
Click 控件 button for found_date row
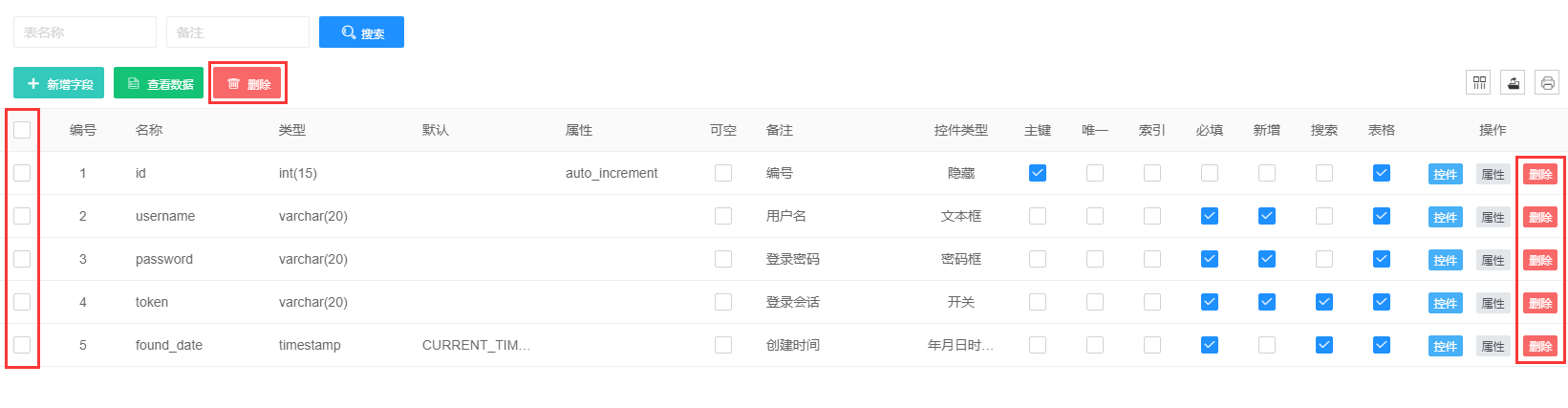click(x=1445, y=346)
